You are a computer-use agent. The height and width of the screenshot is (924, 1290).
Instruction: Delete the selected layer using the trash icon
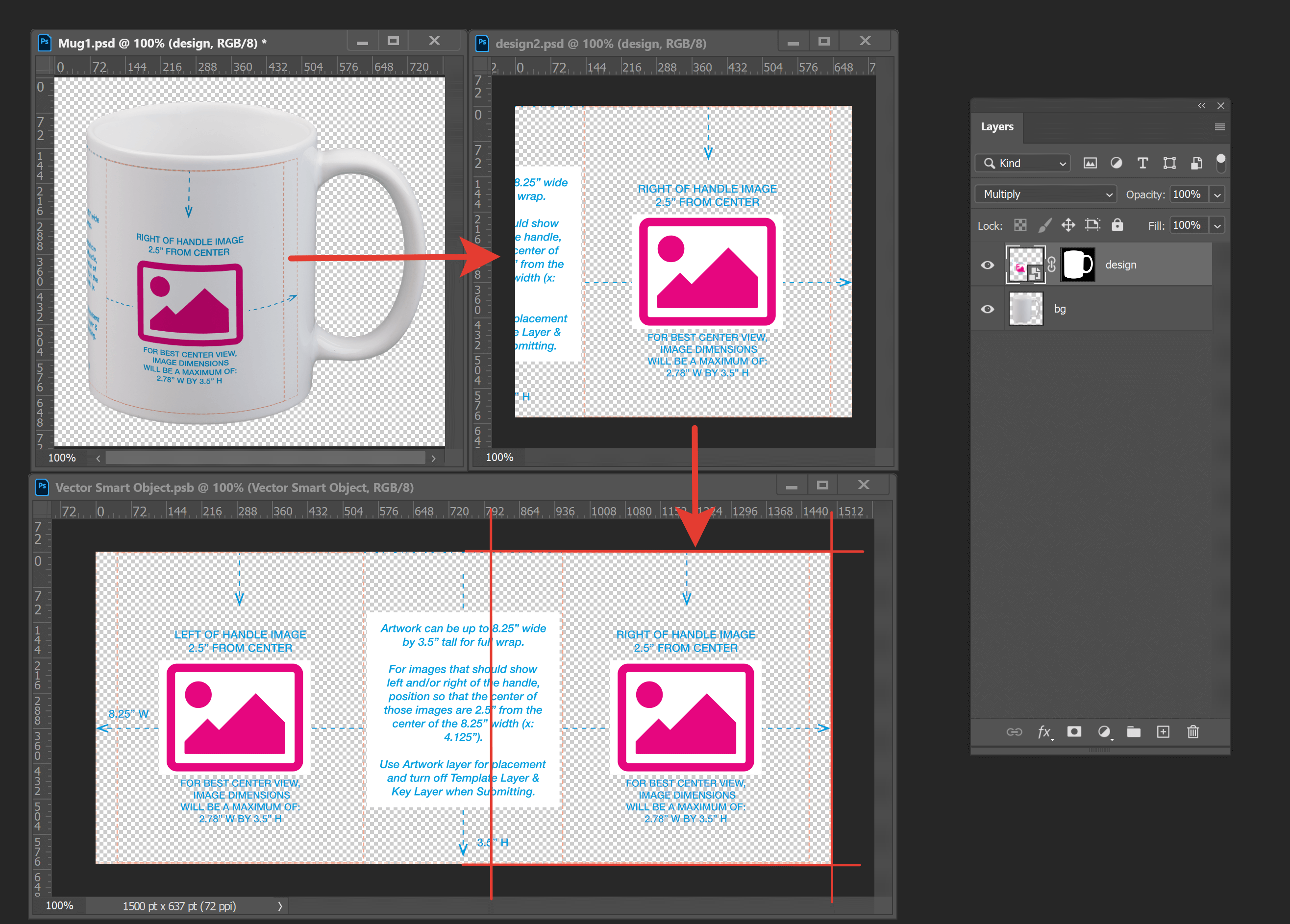point(1193,732)
